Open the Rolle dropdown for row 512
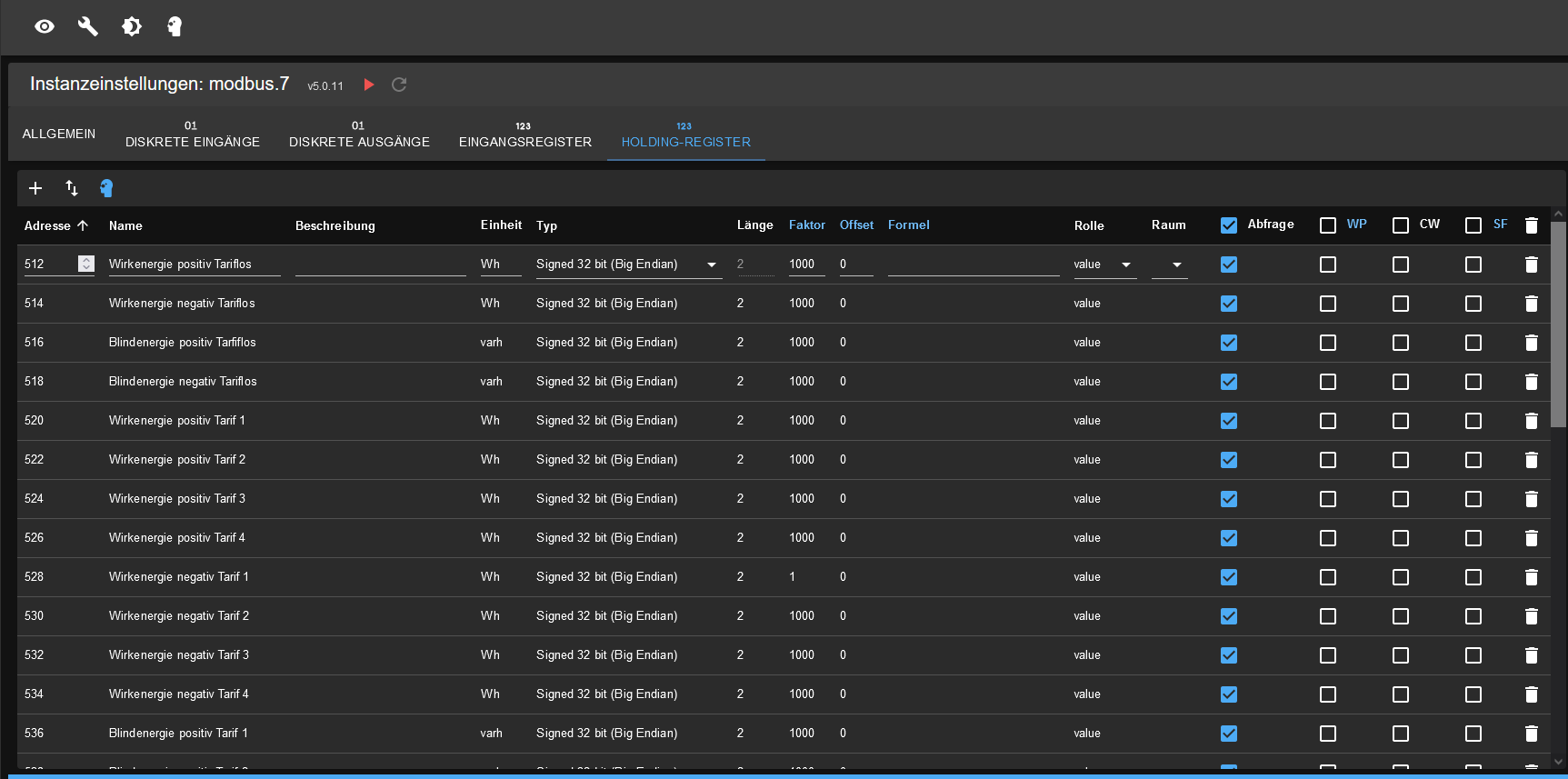 click(1105, 265)
